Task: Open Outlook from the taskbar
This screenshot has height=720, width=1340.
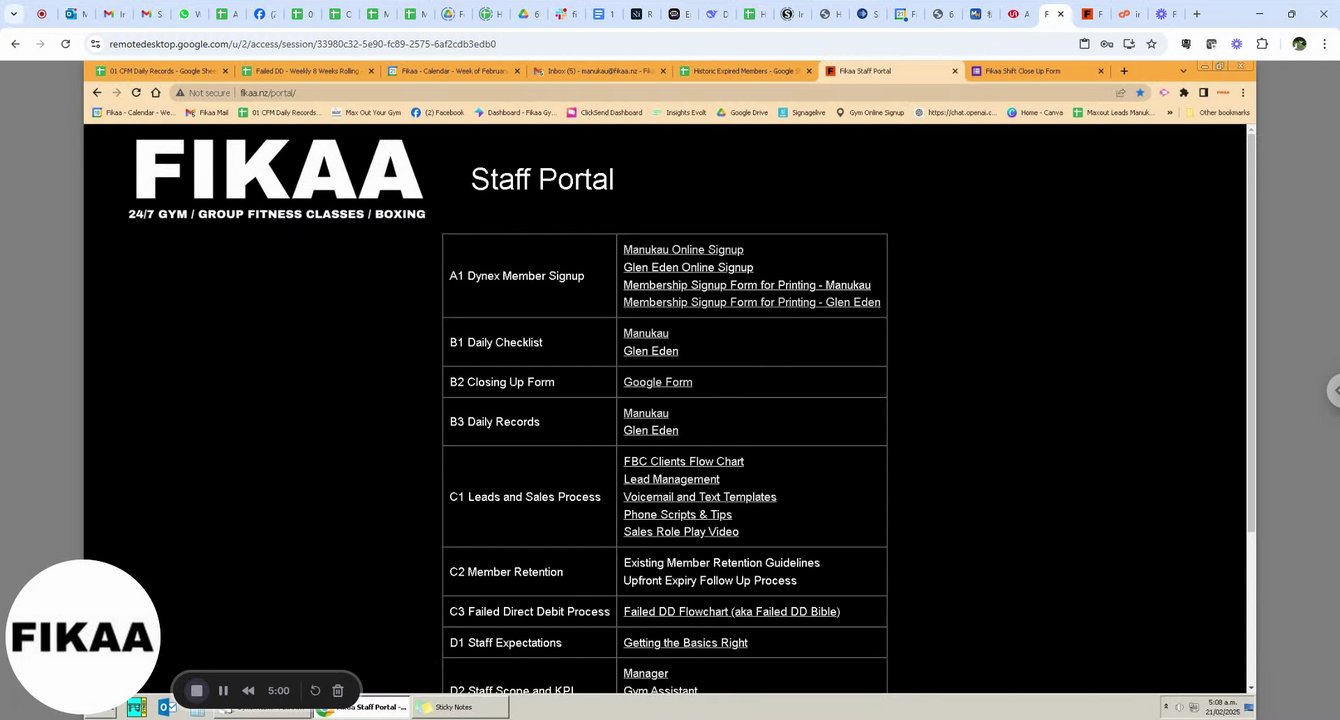Action: click(168, 707)
